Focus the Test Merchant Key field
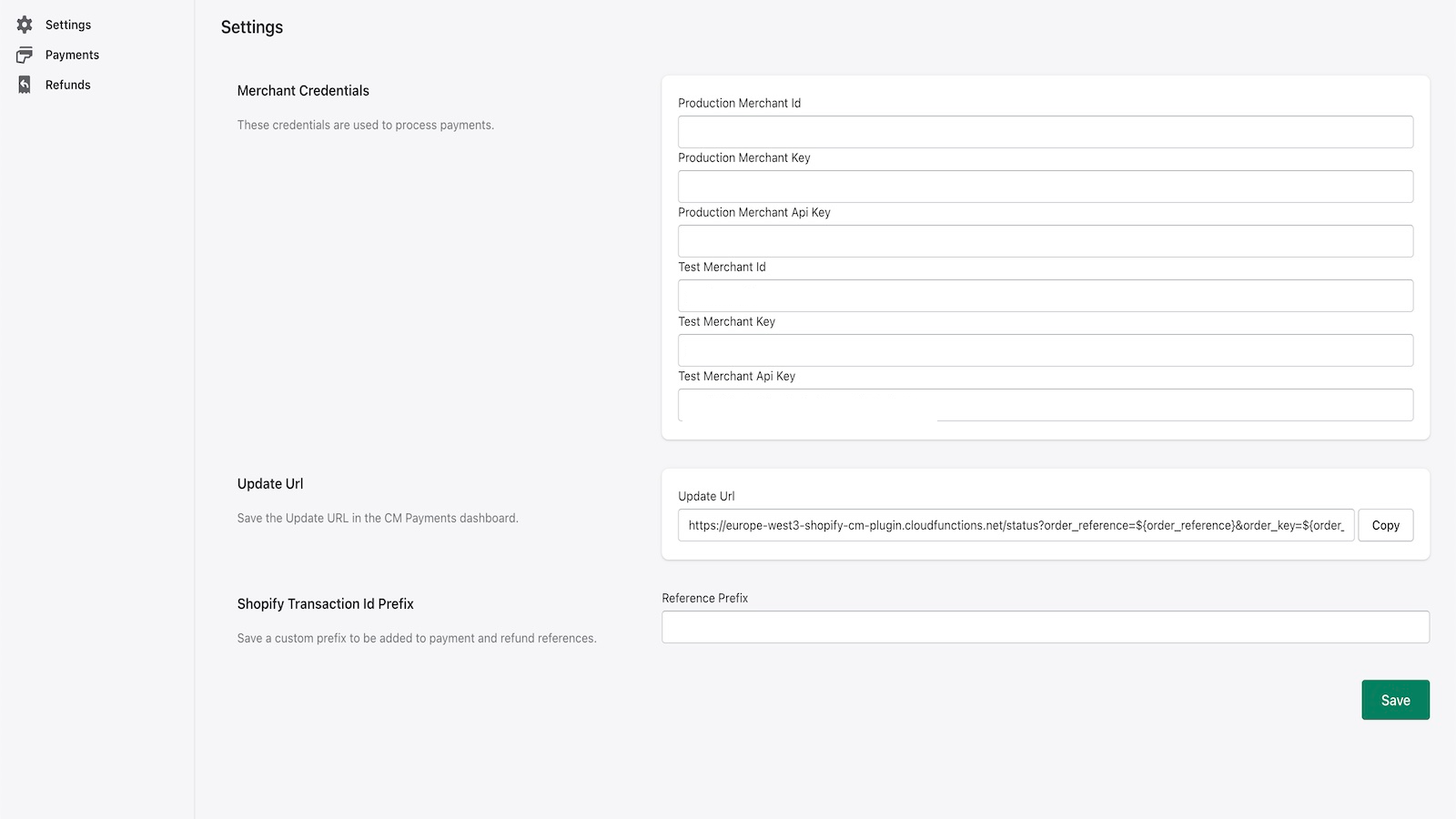 (1046, 350)
